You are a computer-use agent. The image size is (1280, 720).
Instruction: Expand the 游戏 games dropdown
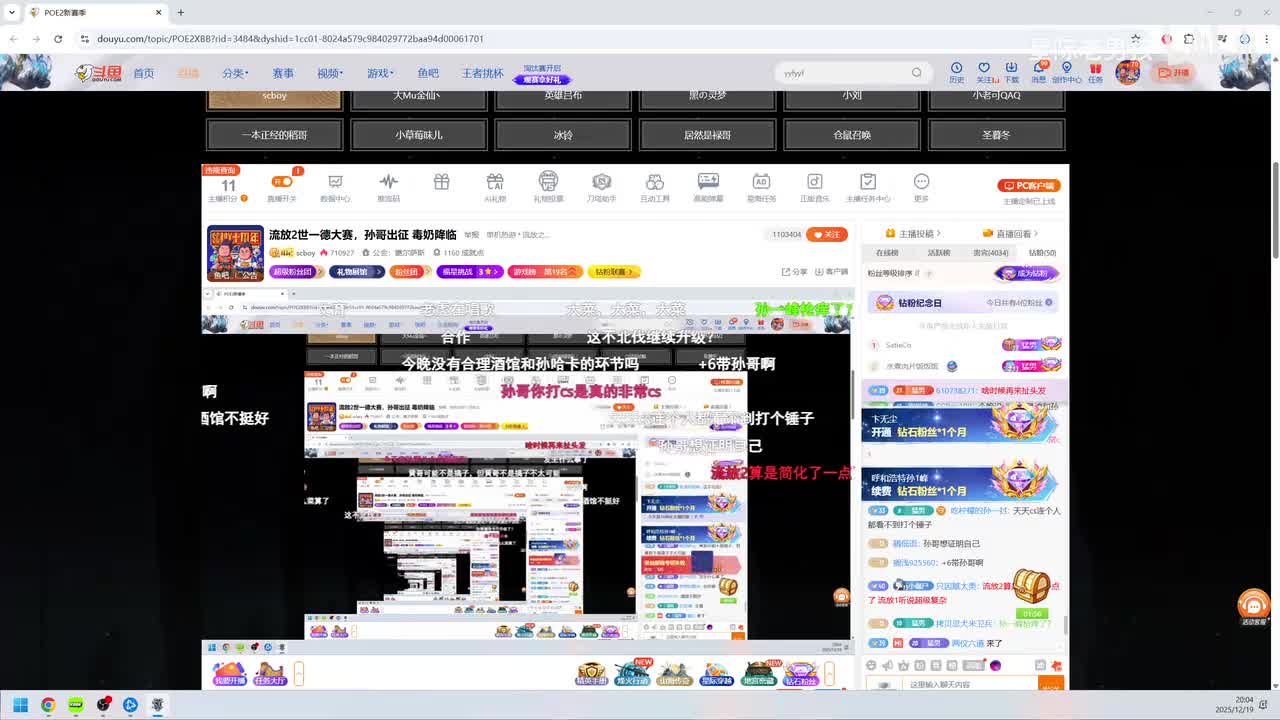coord(380,73)
